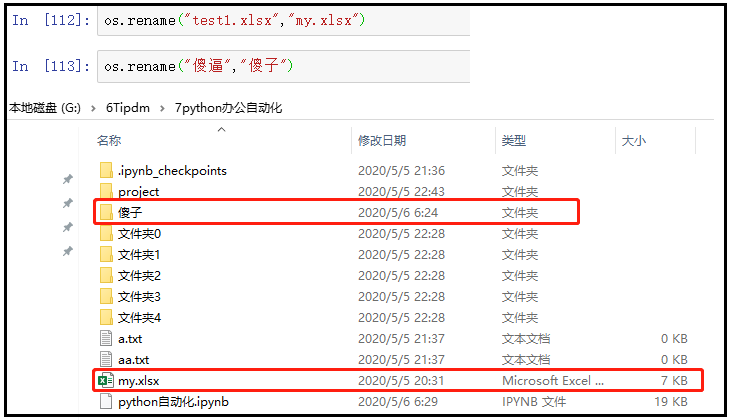
Task: Select the .ipynb_checkpoints folder icon
Action: 106,170
